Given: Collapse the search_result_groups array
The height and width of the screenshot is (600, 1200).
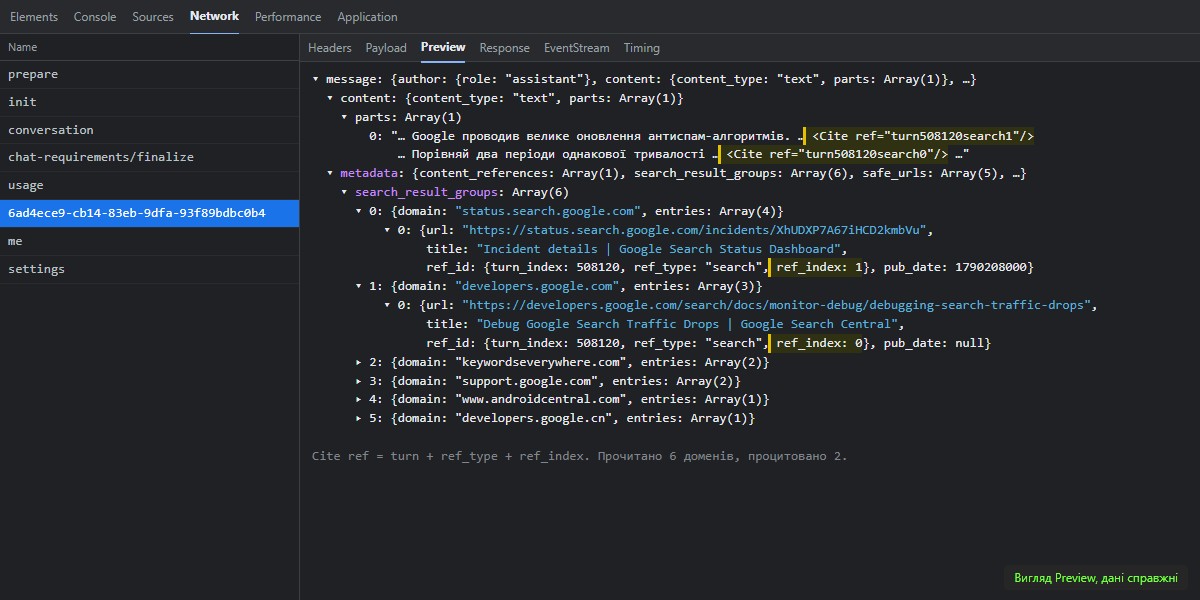Looking at the screenshot, I should [x=345, y=192].
